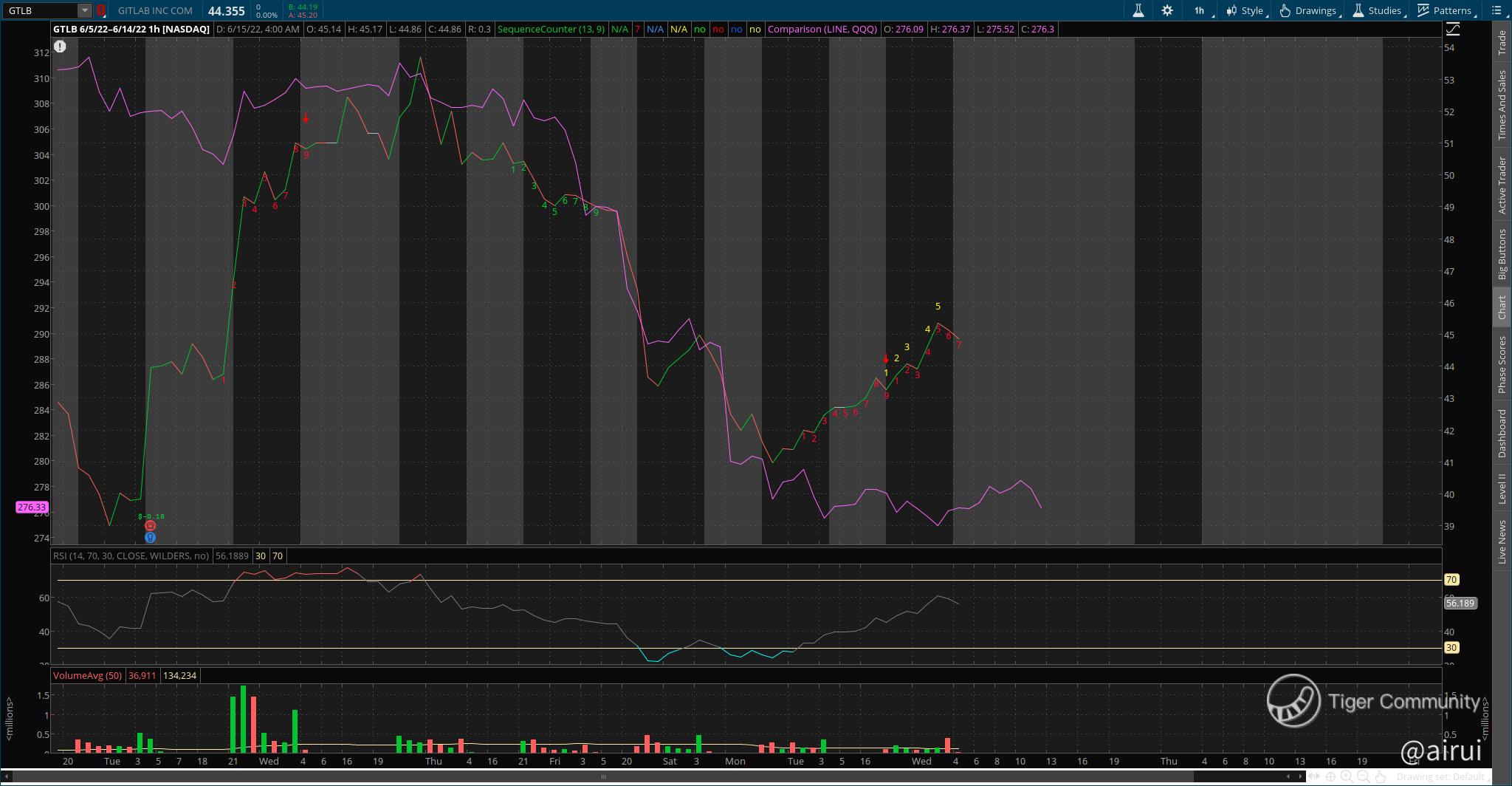
Task: Open the 1h timeframe dropdown
Action: click(1203, 10)
